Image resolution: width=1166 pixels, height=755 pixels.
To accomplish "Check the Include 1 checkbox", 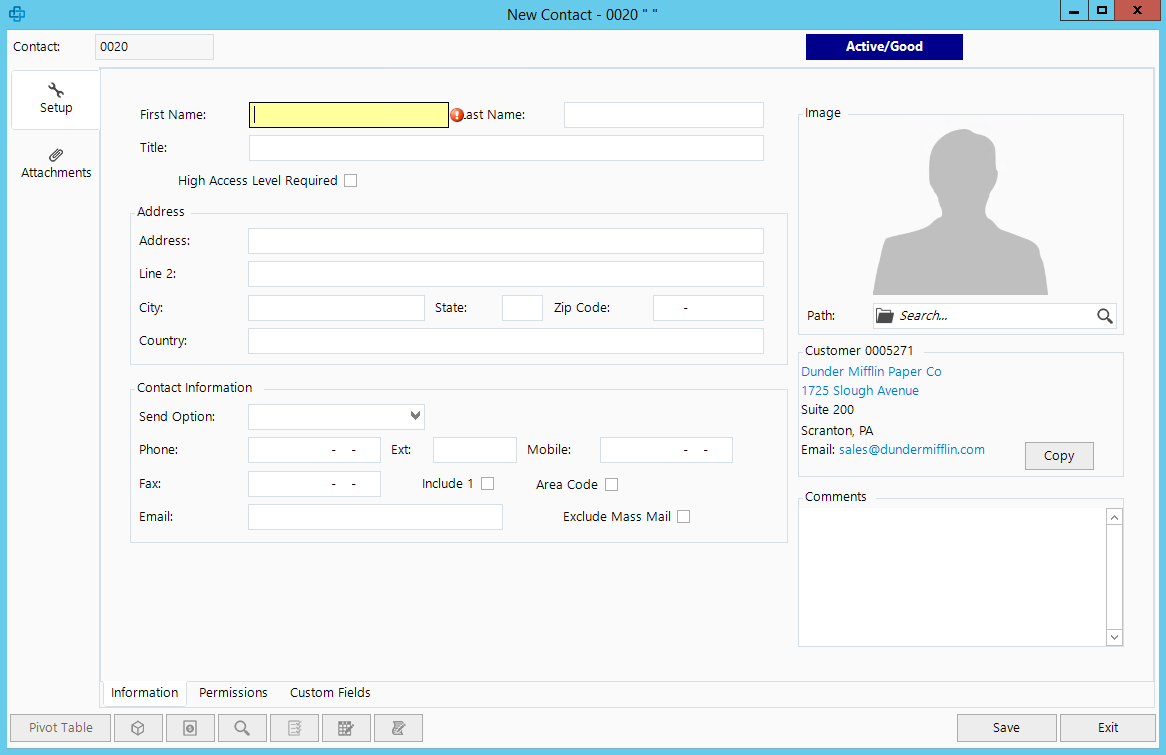I will click(x=487, y=483).
